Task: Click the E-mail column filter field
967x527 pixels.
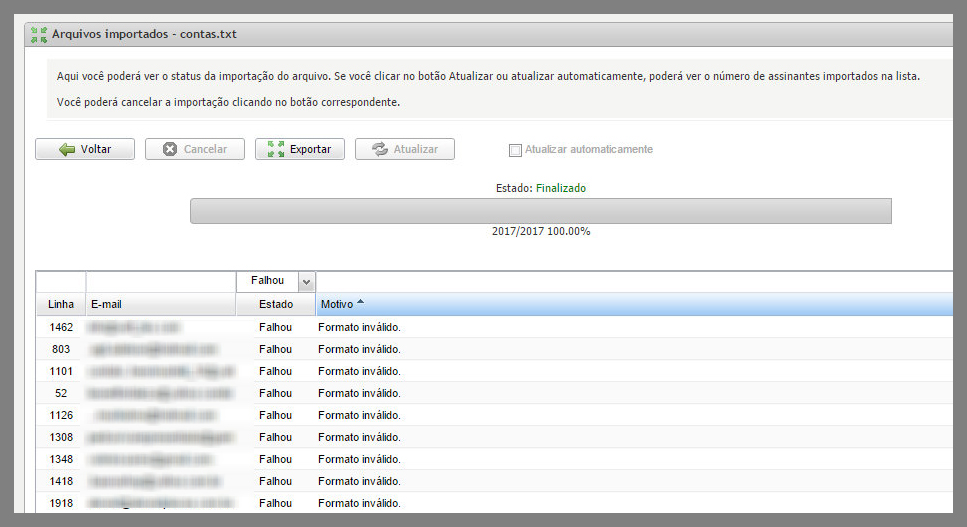Action: (x=161, y=282)
